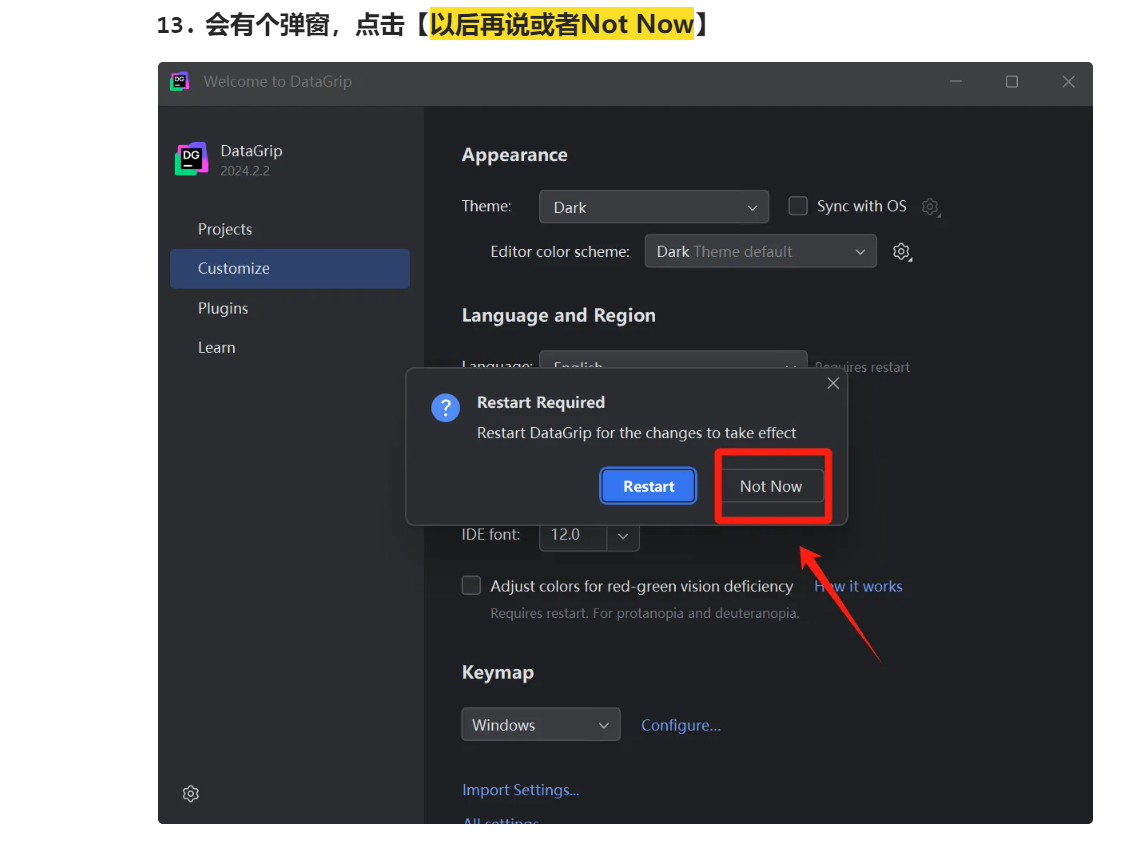This screenshot has width=1147, height=853.
Task: Click the Keymap section heading
Action: point(497,672)
